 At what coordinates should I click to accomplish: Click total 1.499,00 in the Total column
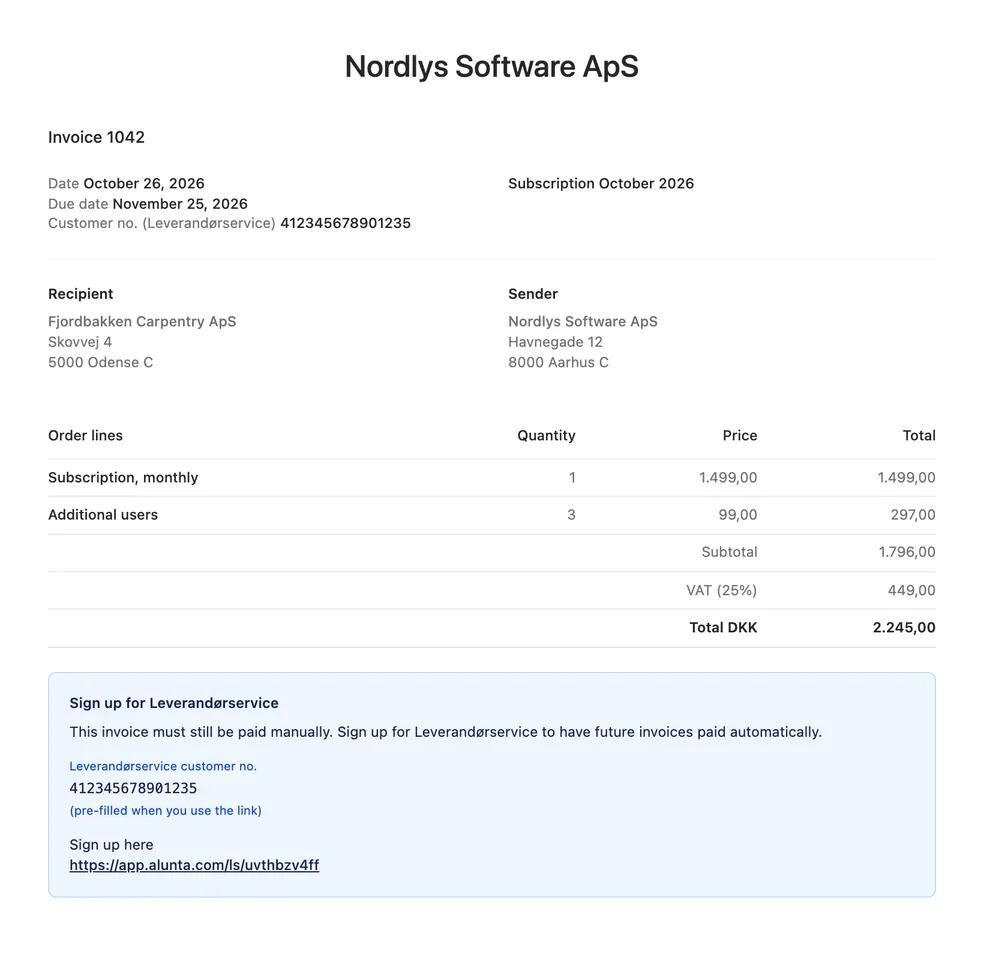tap(906, 477)
